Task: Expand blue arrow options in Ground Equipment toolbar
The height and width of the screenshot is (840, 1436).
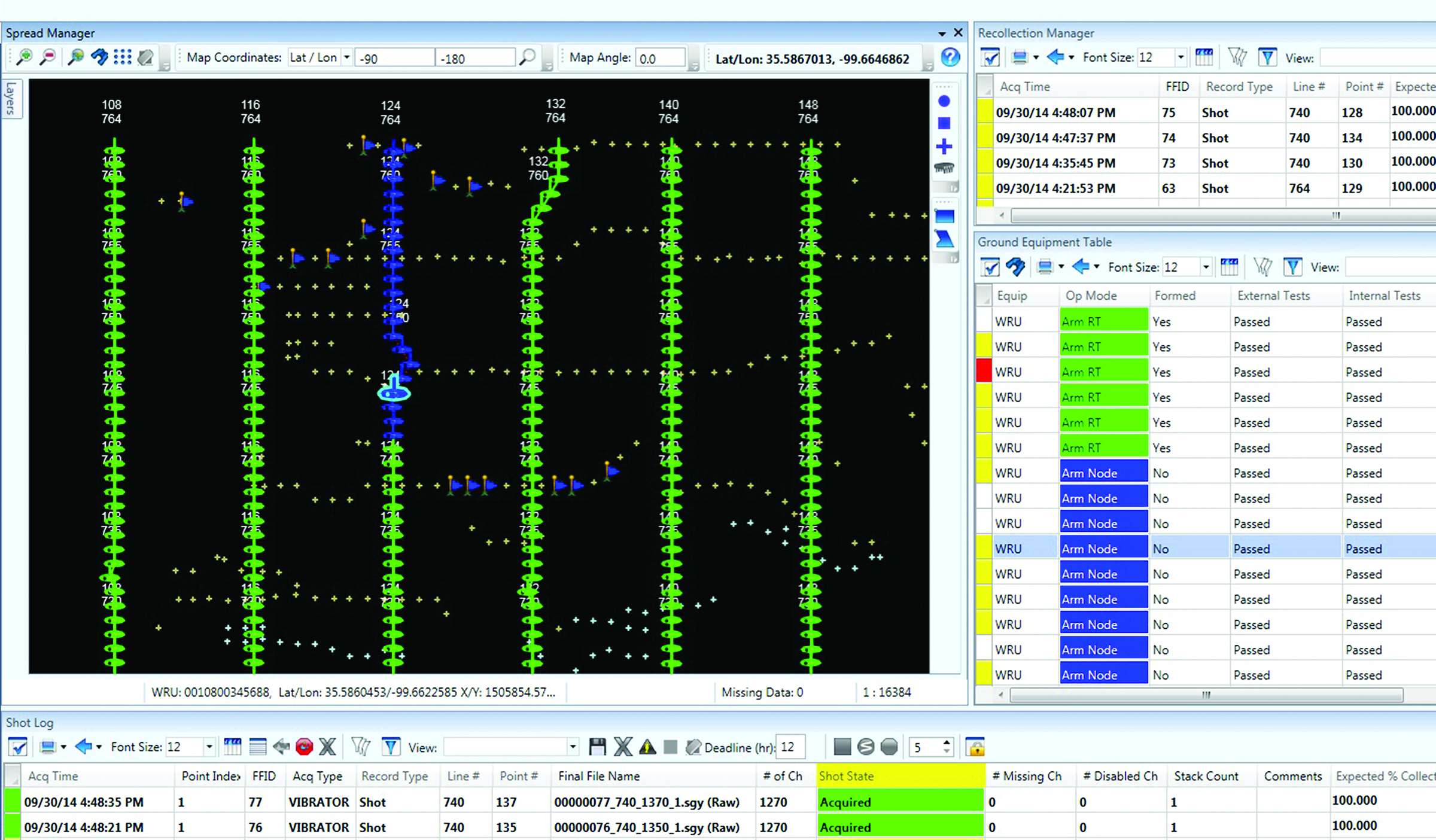Action: (1096, 267)
